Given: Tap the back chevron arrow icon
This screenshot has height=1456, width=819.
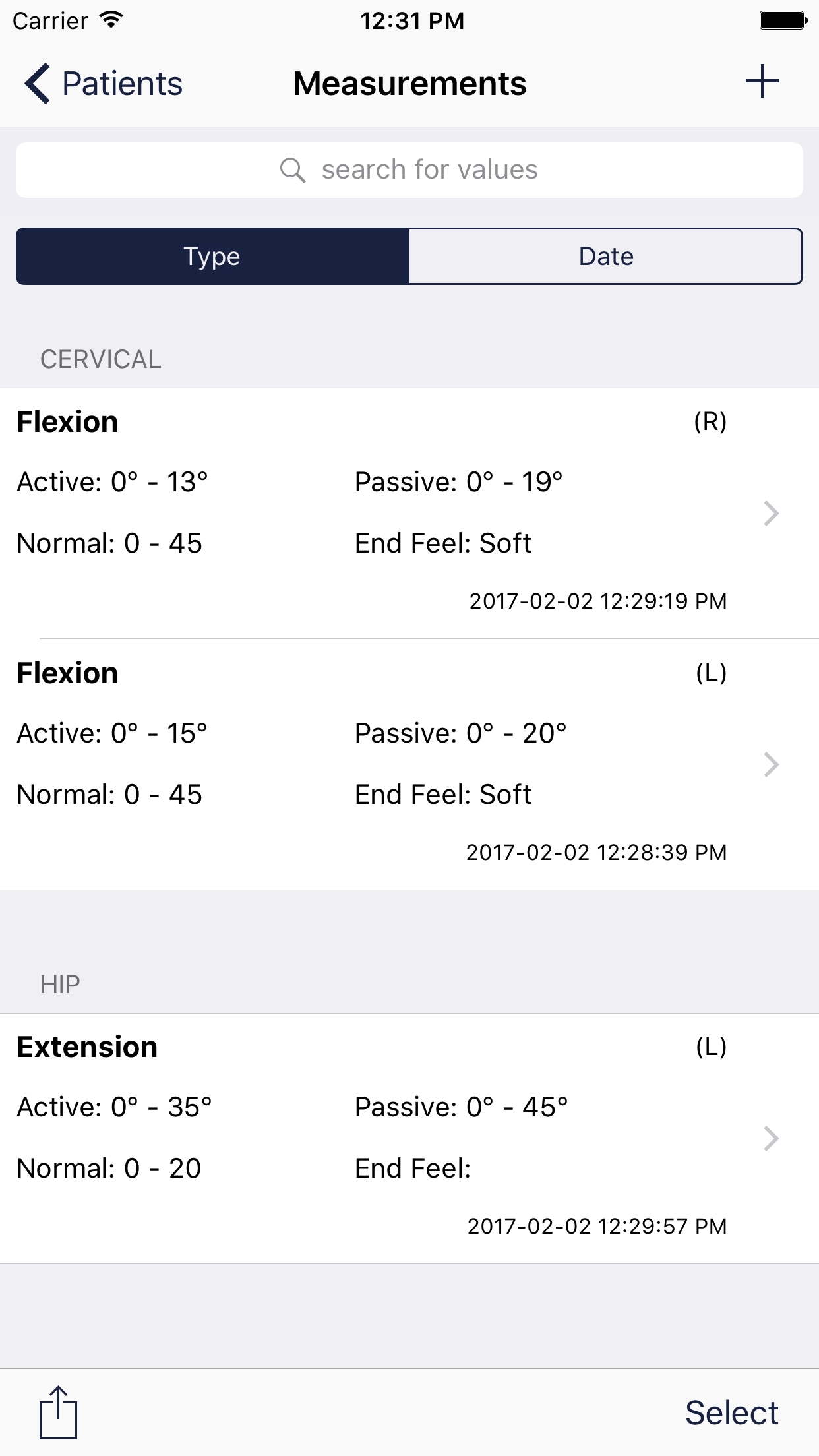Looking at the screenshot, I should tap(38, 84).
